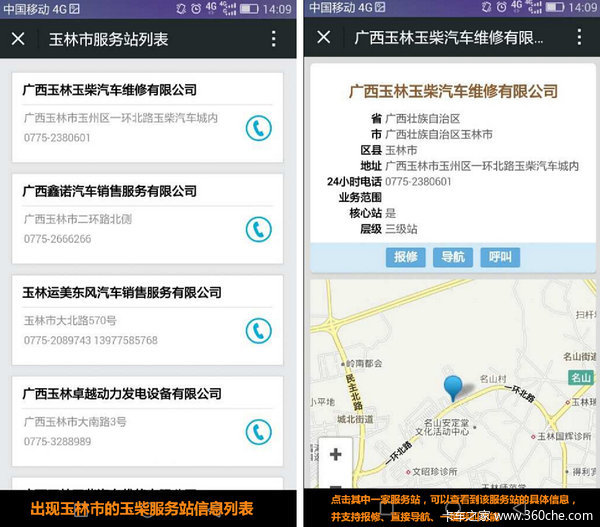The height and width of the screenshot is (527, 600).
Task: Tap the orange company name heading
Action: pyautogui.click(x=453, y=91)
